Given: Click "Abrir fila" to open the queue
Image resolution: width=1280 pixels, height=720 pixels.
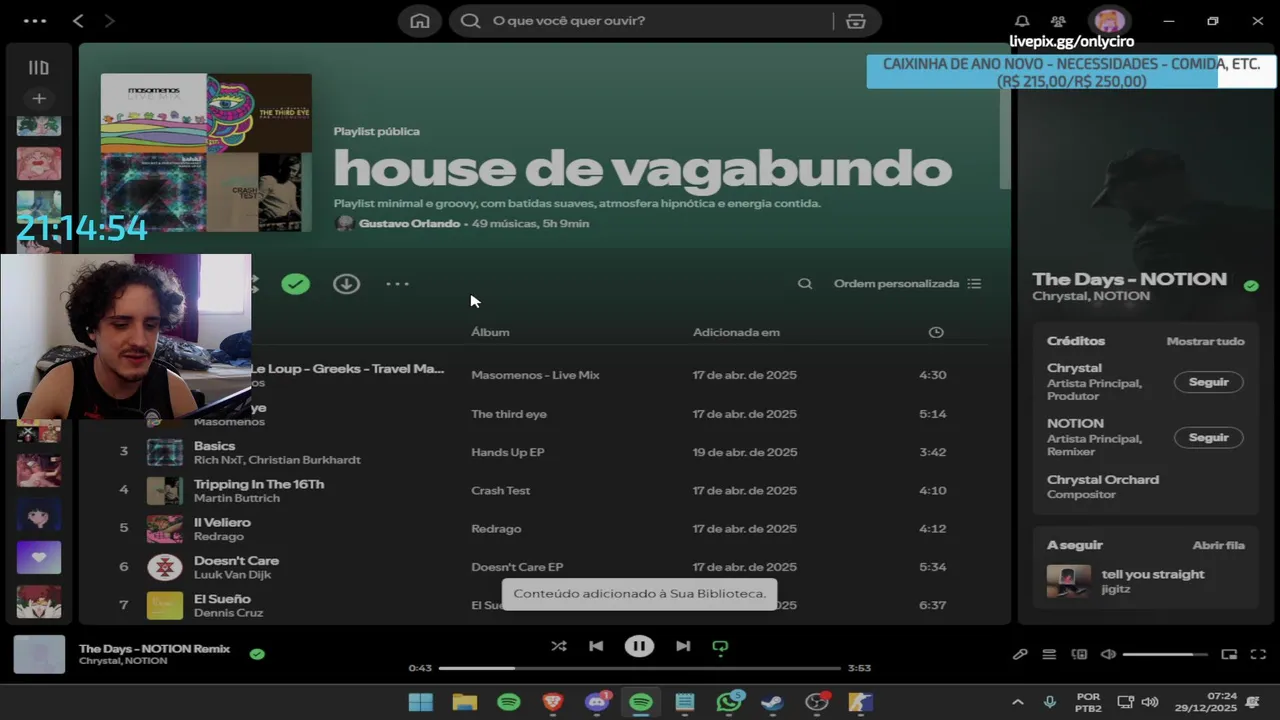Looking at the screenshot, I should 1218,545.
